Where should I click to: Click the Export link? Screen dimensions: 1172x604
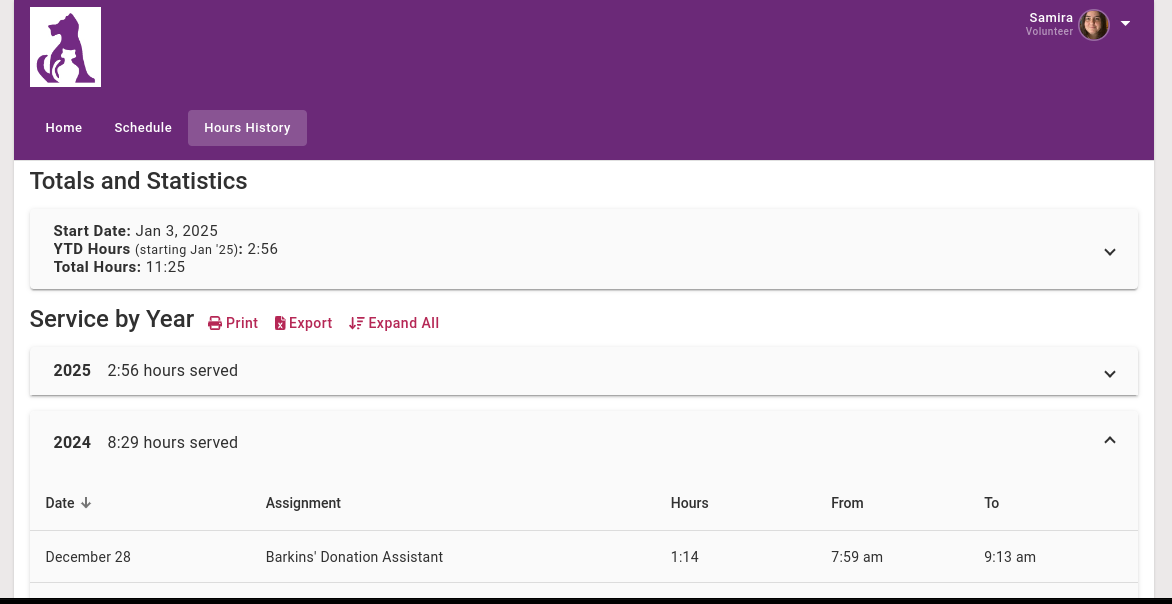(303, 323)
